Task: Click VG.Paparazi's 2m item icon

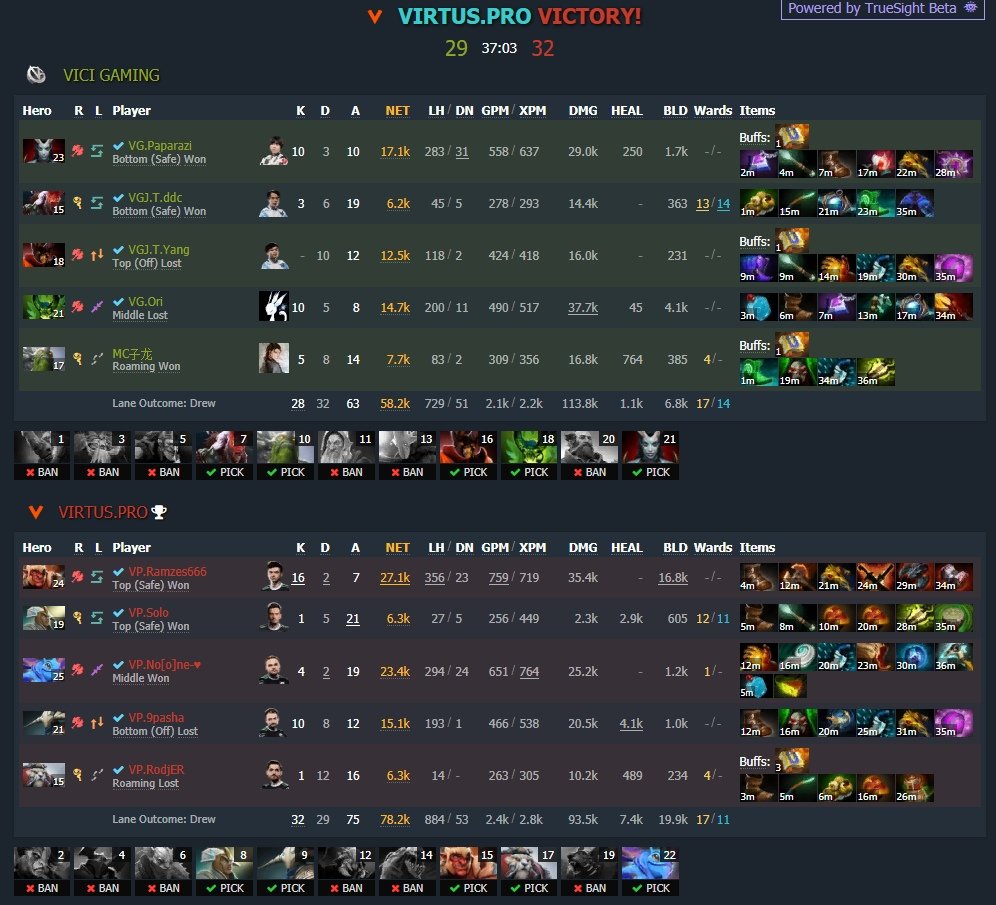Action: click(x=758, y=164)
